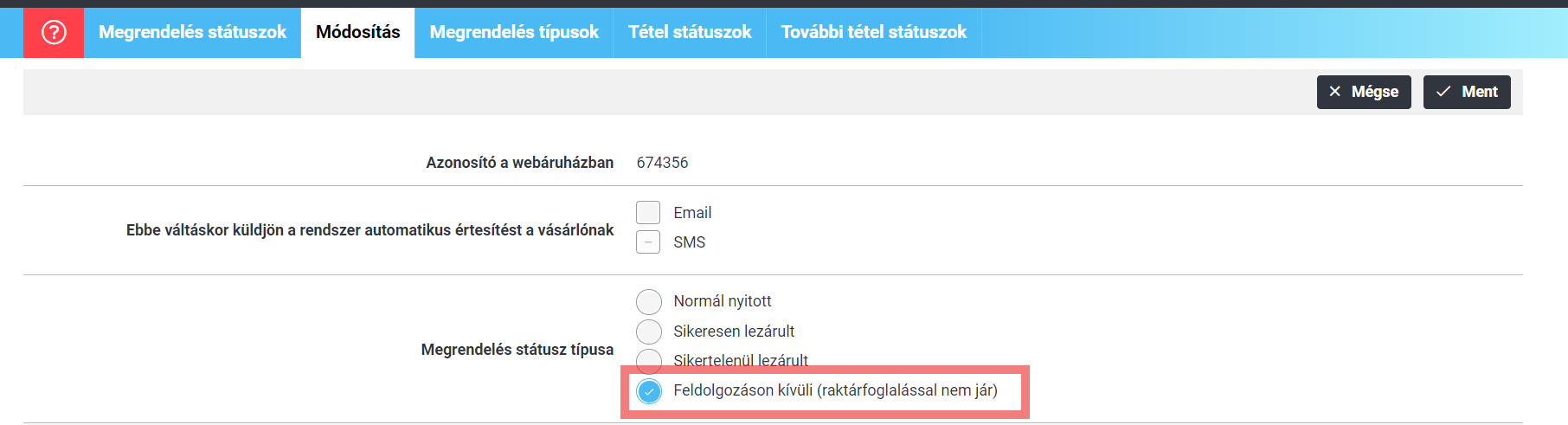The width and height of the screenshot is (1568, 425).
Task: Enable the Email notification checkbox
Action: point(648,212)
